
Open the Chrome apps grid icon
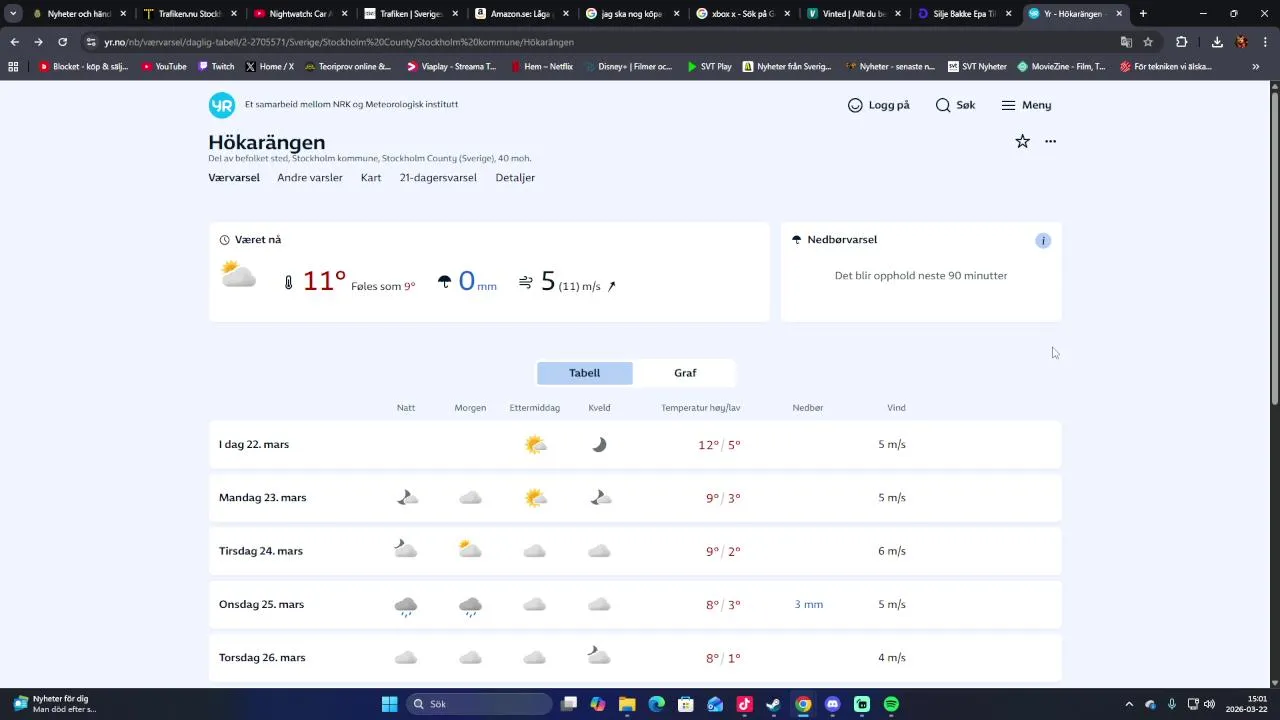13,67
